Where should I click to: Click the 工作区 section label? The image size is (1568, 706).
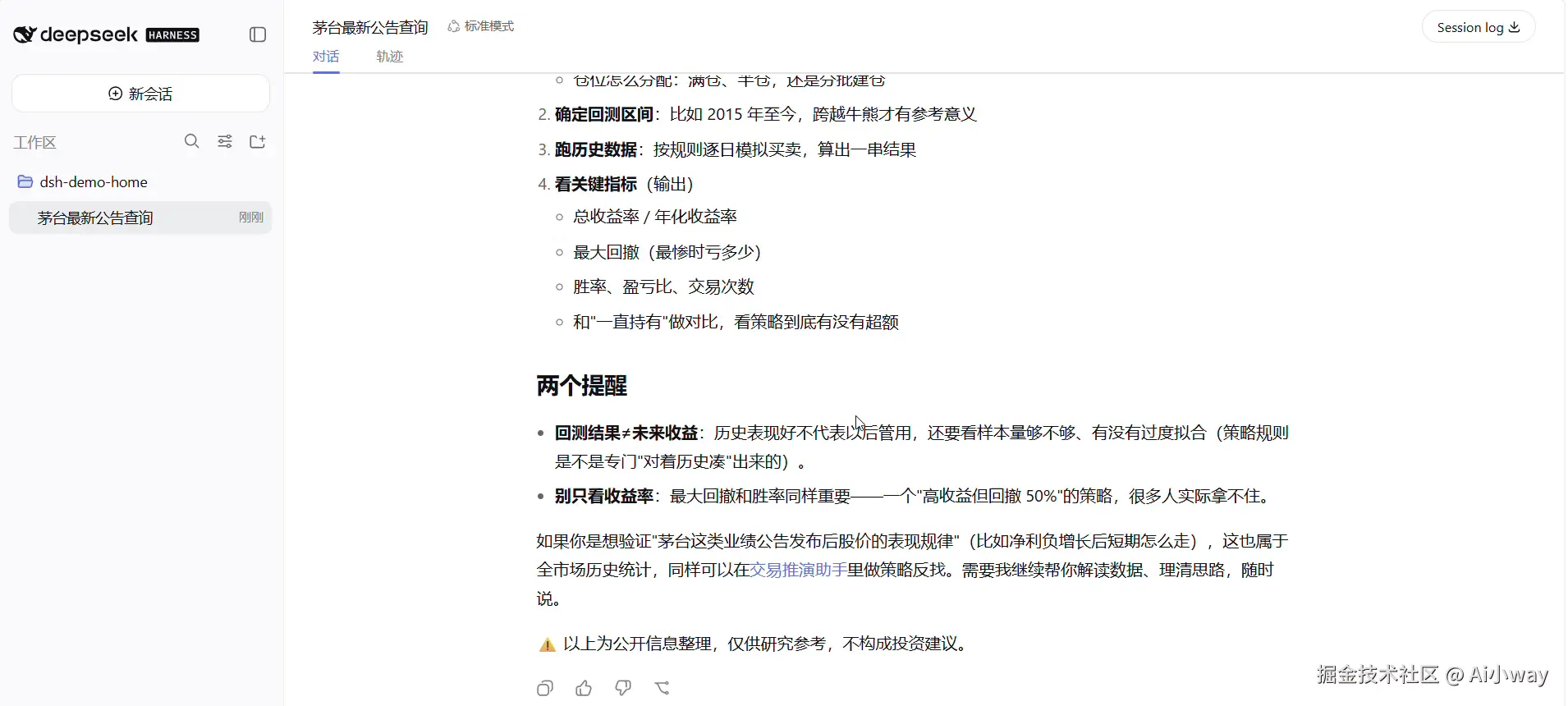(34, 142)
